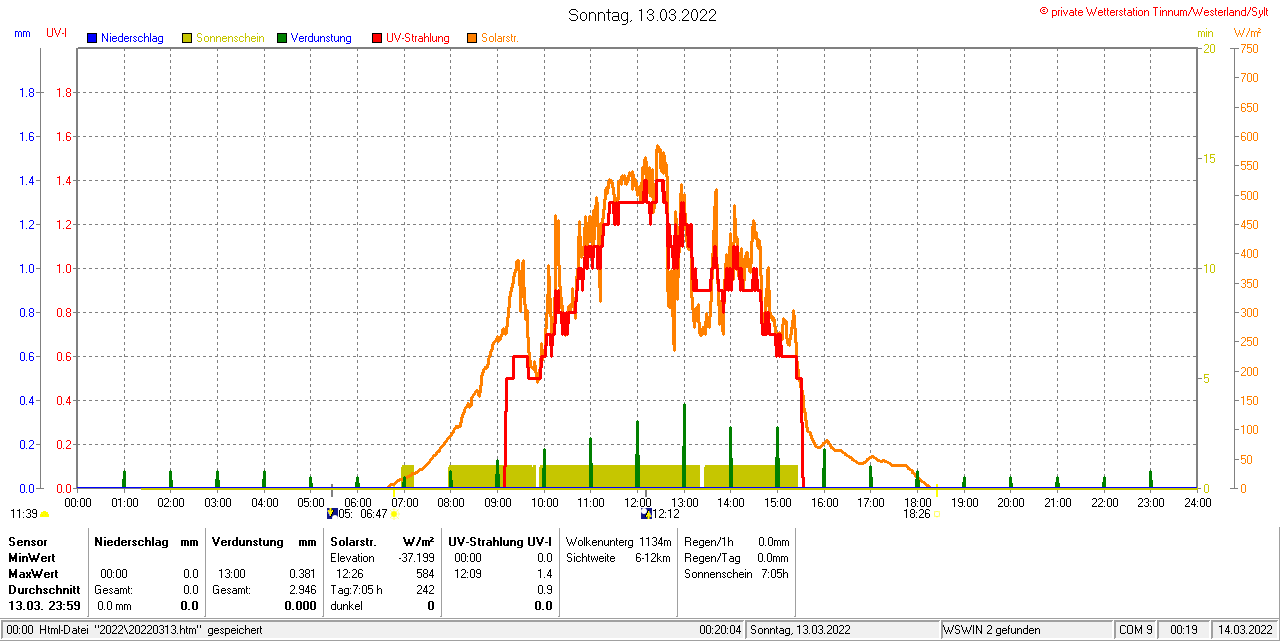Image resolution: width=1280 pixels, height=641 pixels.
Task: Click the 16:00 label on the time axis
Action: pos(824,502)
